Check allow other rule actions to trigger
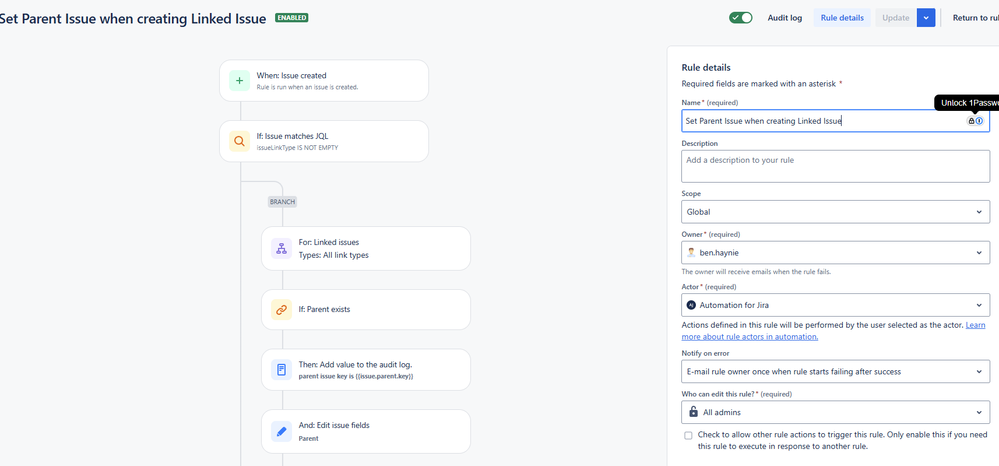This screenshot has width=999, height=466. pos(688,435)
